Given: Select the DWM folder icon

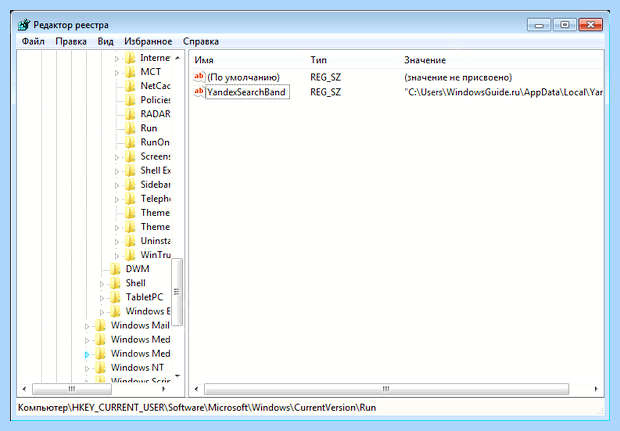Looking at the screenshot, I should [115, 269].
